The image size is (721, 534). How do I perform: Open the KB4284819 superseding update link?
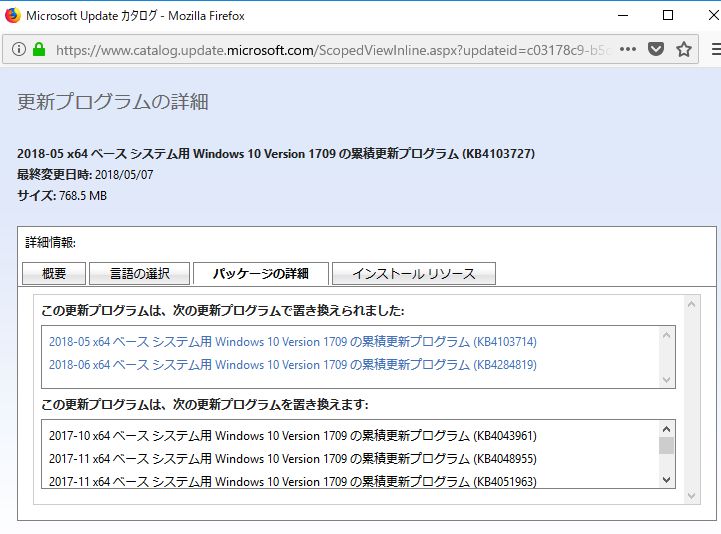(292, 365)
